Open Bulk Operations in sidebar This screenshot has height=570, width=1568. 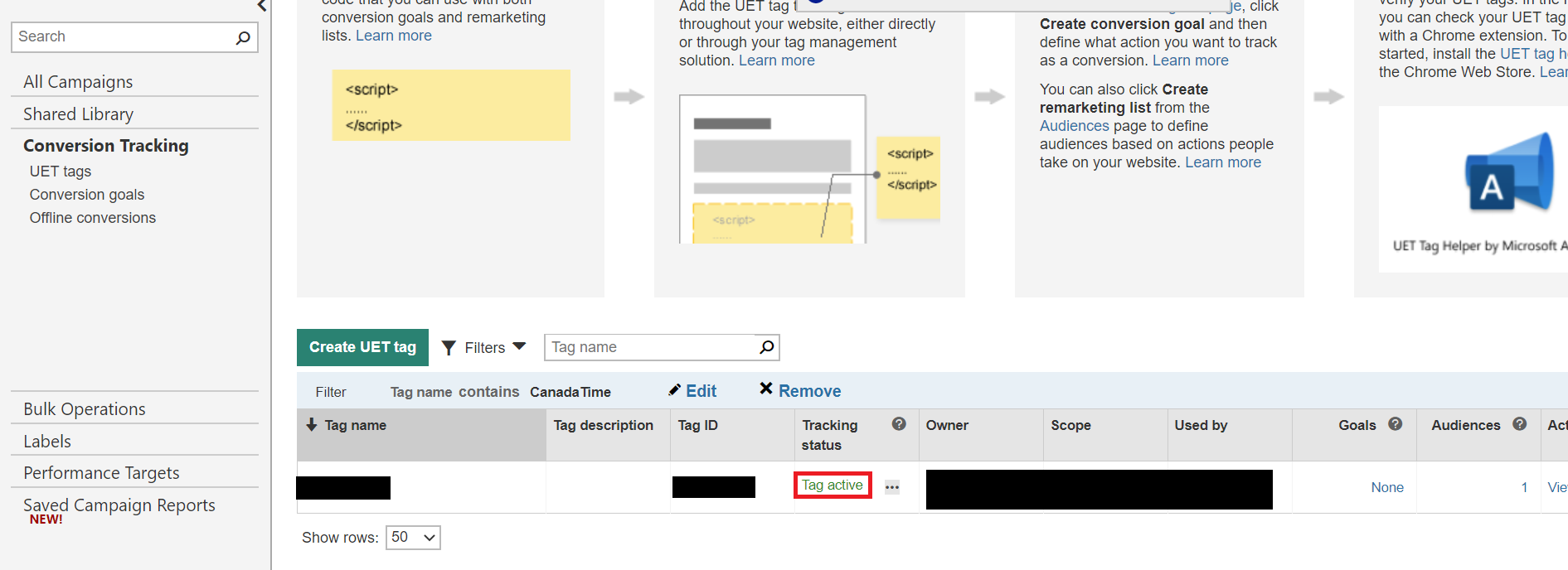click(85, 409)
